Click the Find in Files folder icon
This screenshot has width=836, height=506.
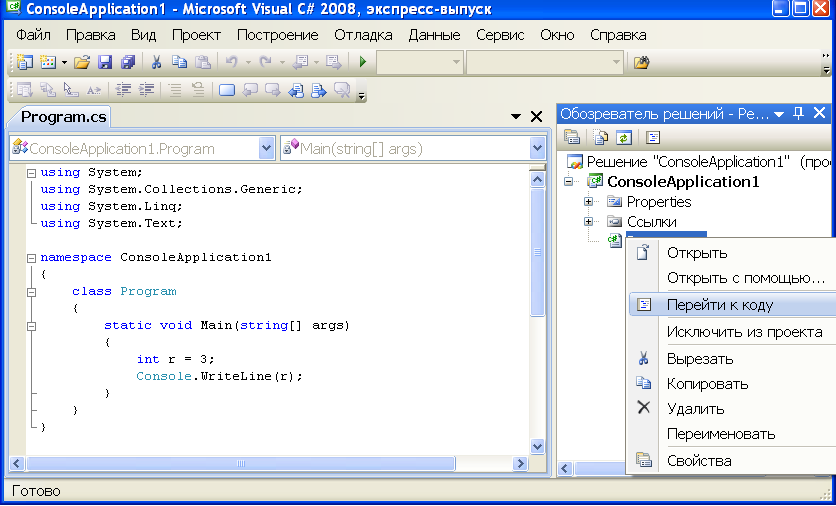[641, 62]
